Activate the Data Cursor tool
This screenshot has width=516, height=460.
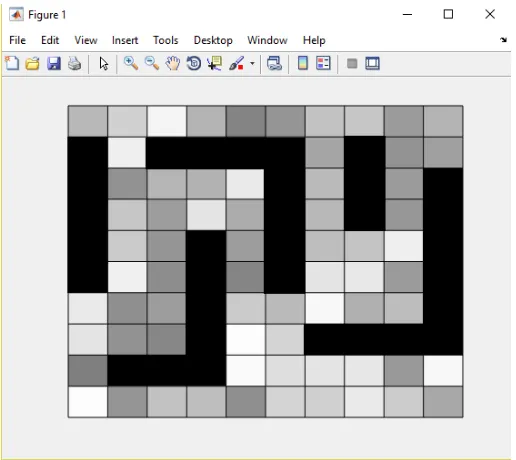pyautogui.click(x=214, y=63)
